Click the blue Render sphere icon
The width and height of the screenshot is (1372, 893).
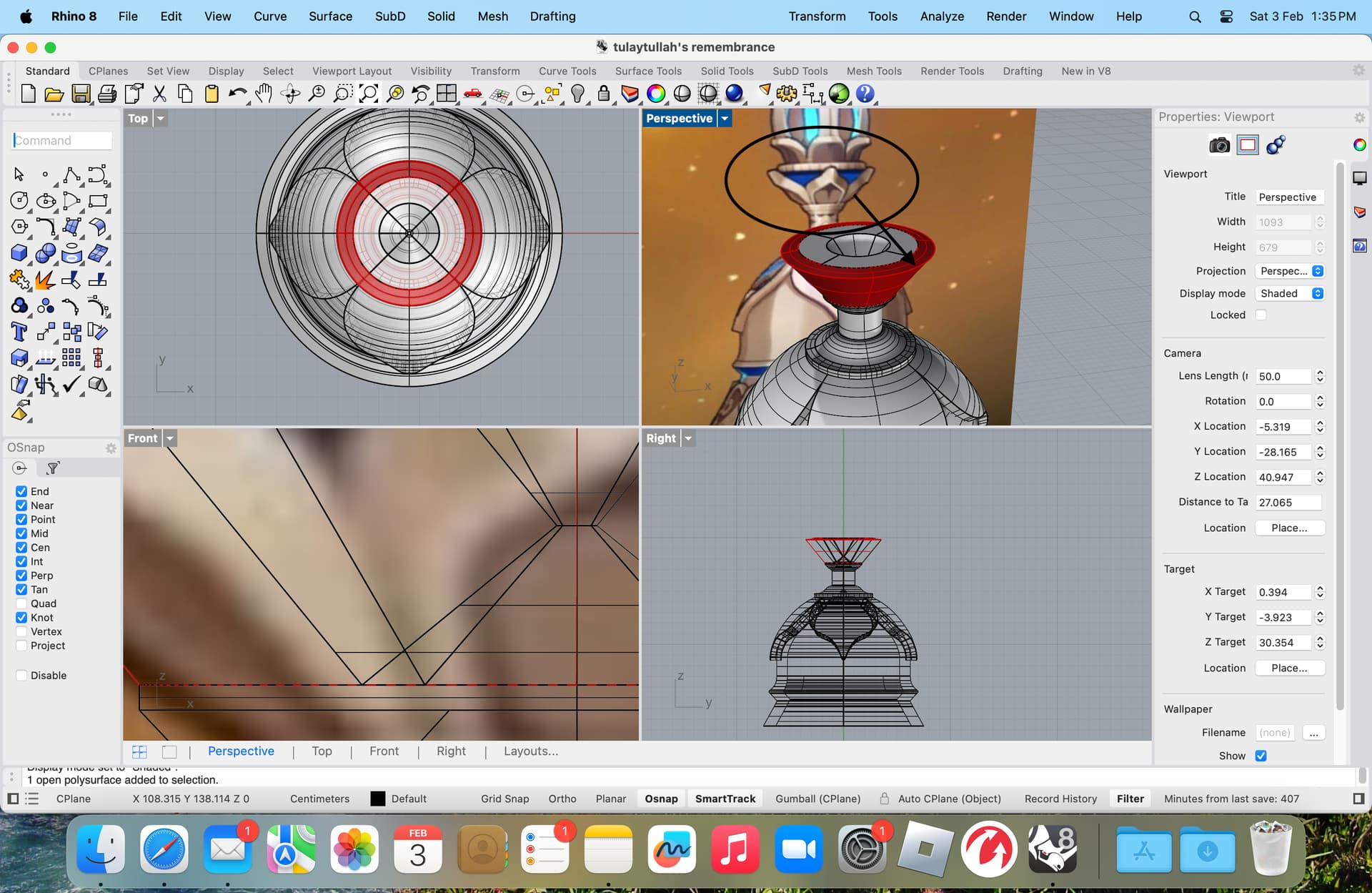(734, 94)
